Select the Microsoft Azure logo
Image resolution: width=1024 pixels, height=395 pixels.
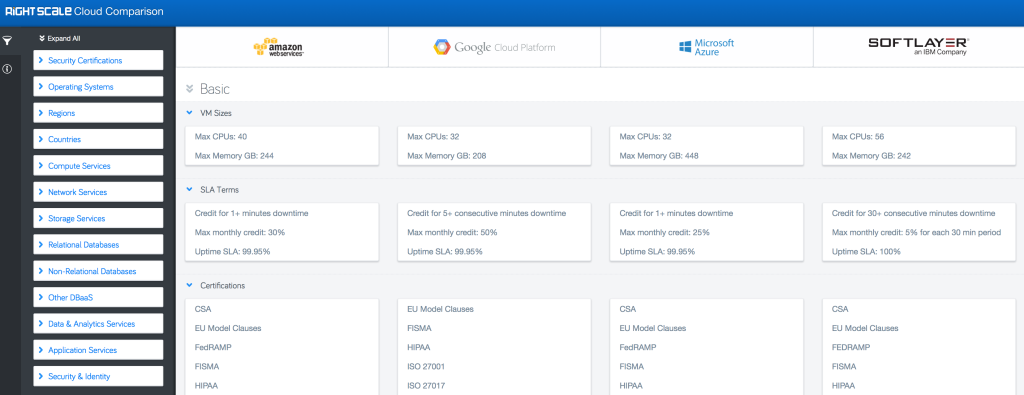point(706,47)
